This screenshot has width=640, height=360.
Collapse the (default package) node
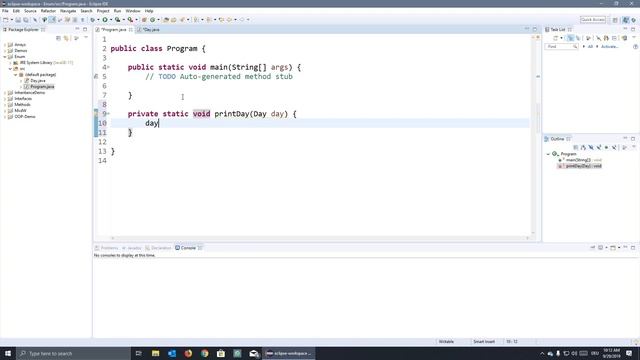point(16,75)
